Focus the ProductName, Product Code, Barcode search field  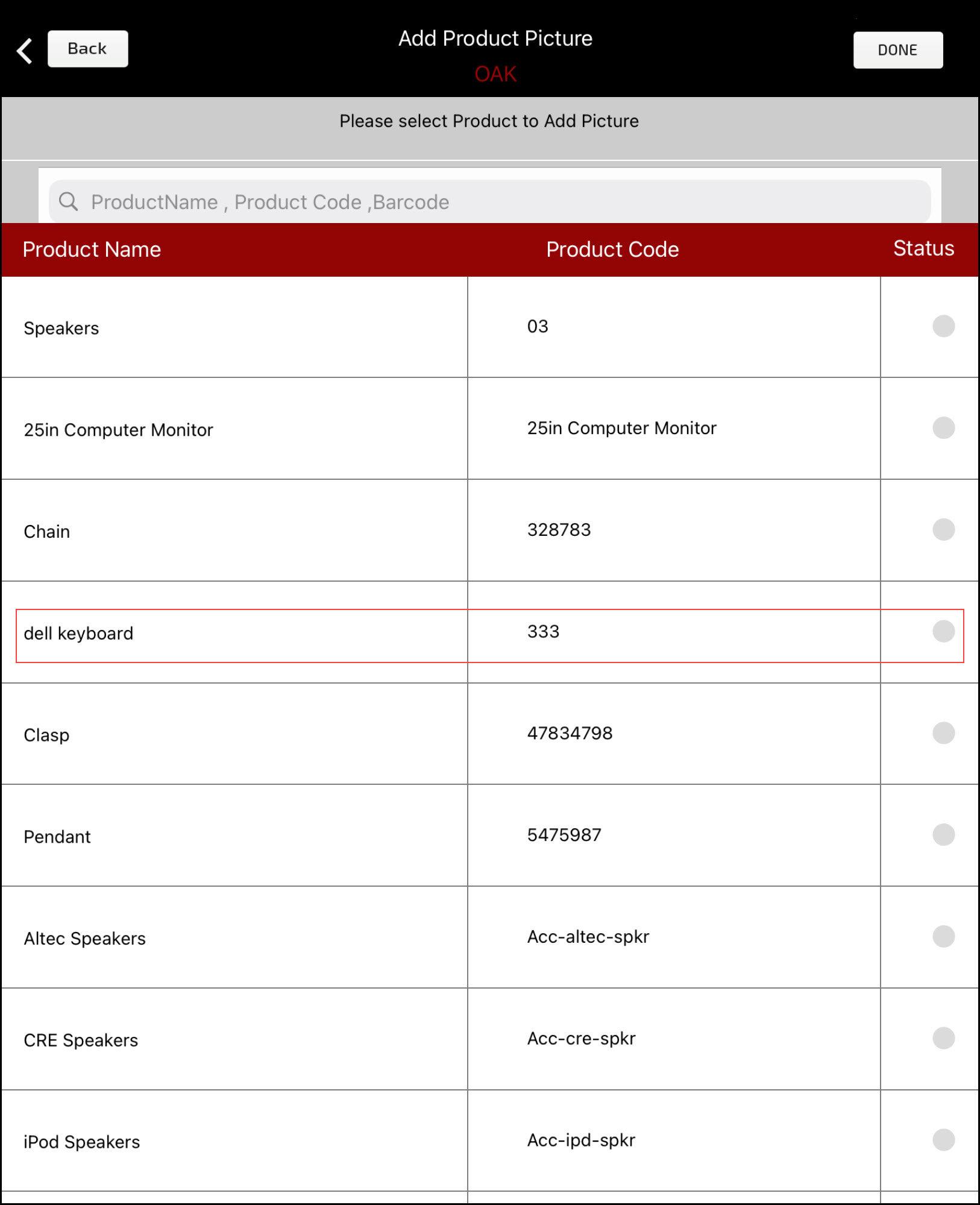(x=489, y=202)
